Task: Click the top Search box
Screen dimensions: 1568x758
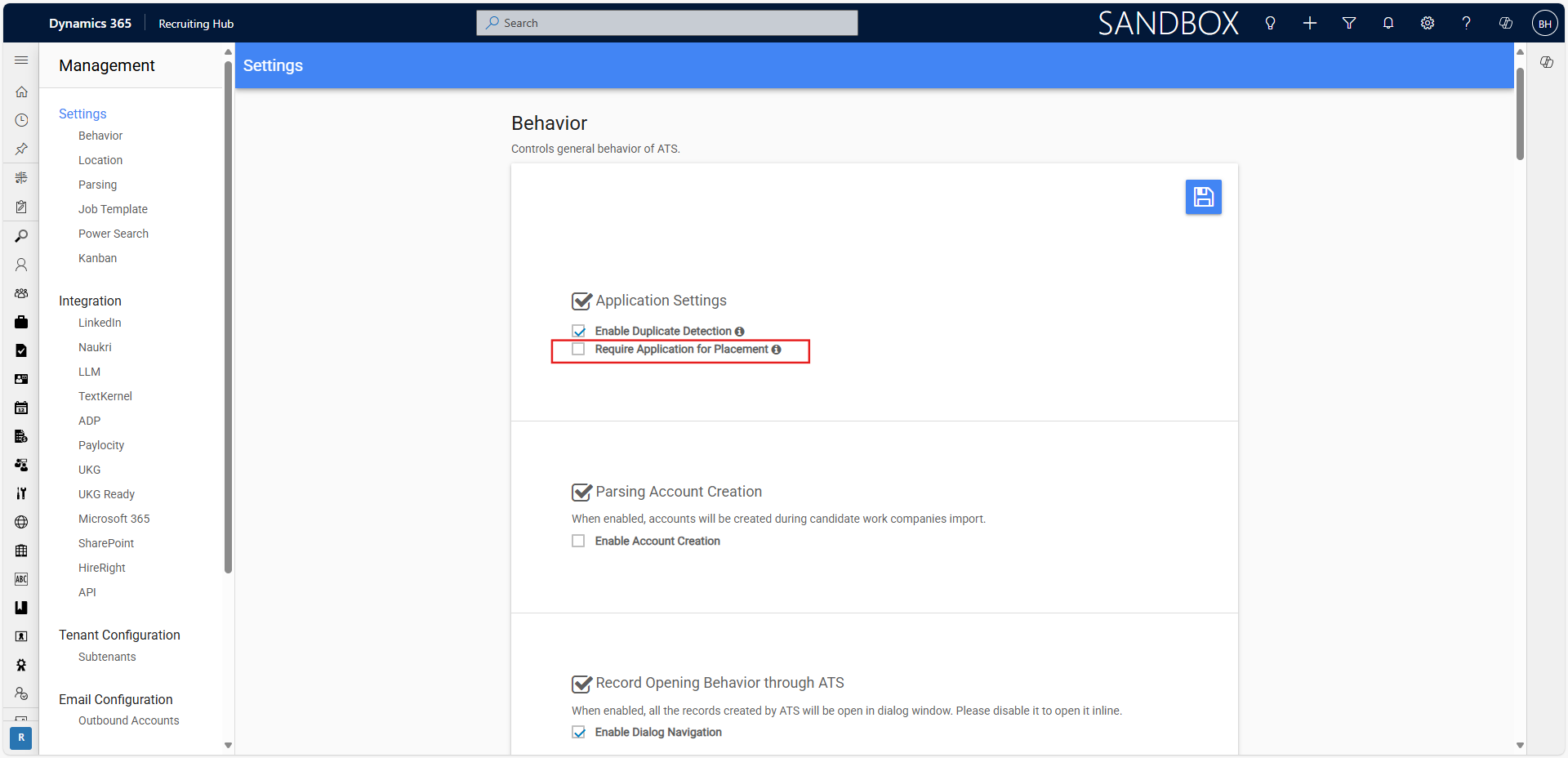Action: [x=666, y=23]
